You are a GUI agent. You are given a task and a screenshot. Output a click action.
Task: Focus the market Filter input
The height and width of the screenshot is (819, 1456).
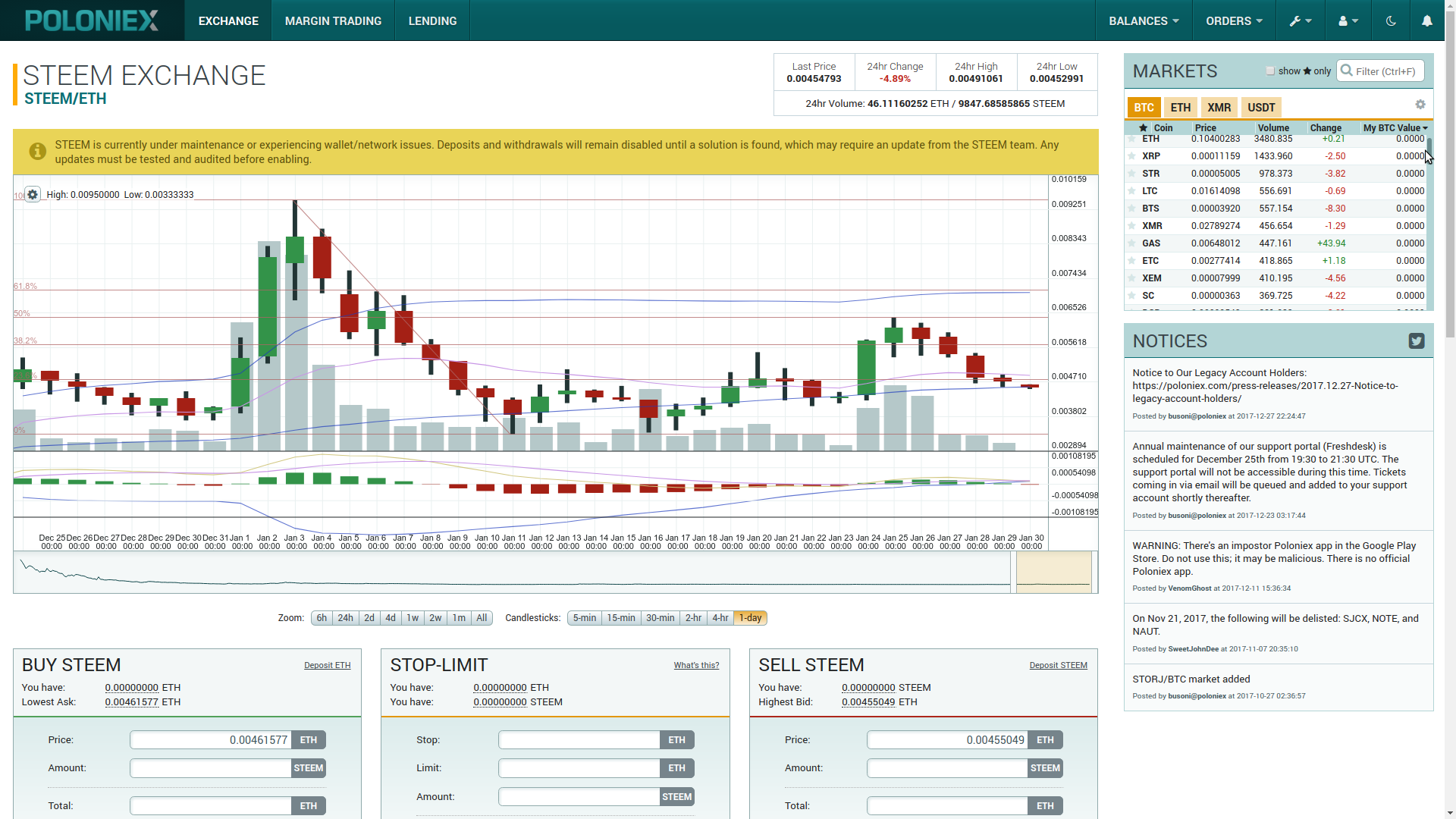(x=1380, y=71)
